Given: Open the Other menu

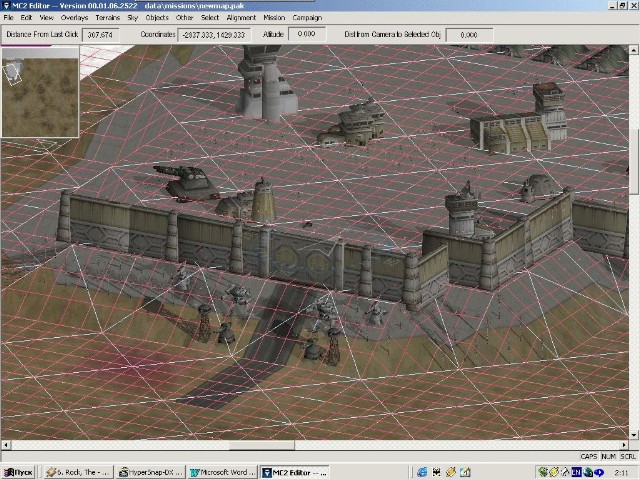Looking at the screenshot, I should point(184,18).
